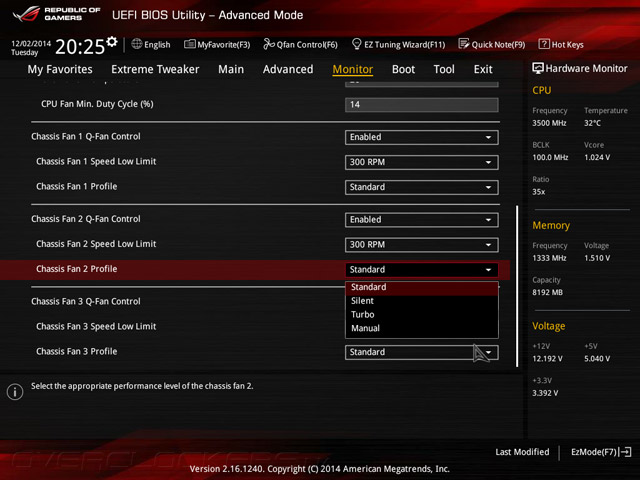640x480 pixels.
Task: Click the Vcore value 1.024 V
Action: [597, 158]
